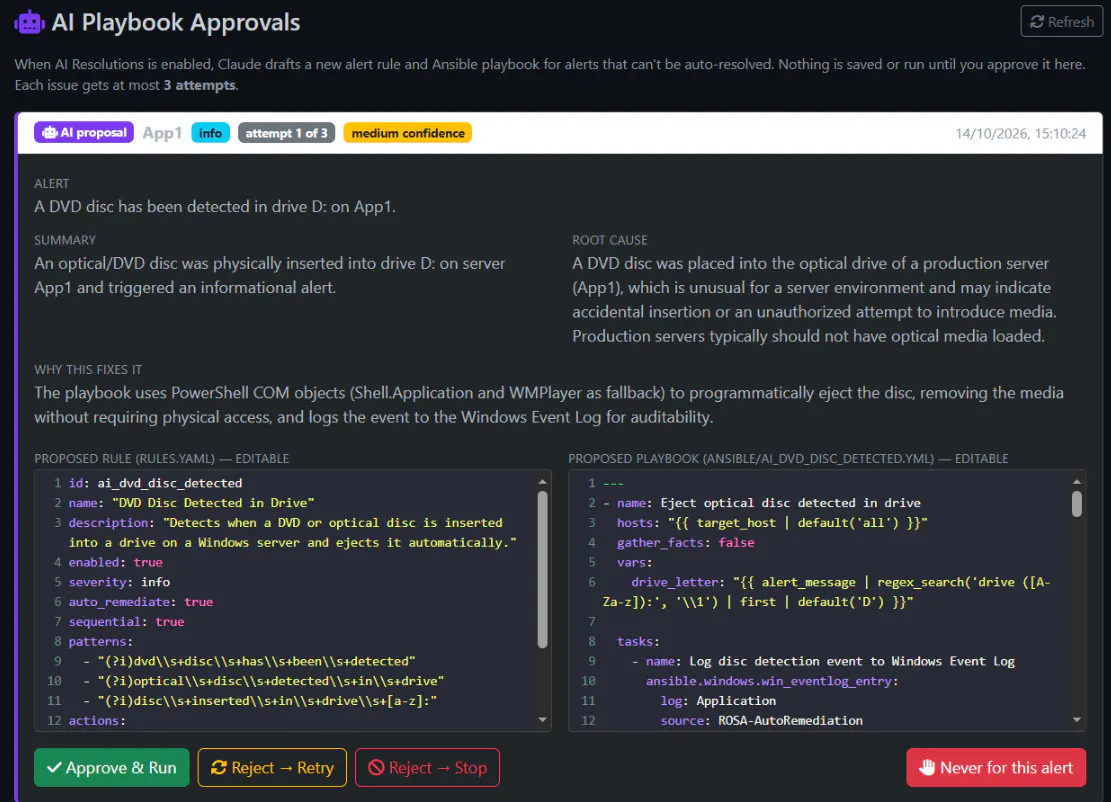Click the alert text about DVD disc in drive D:

click(x=215, y=207)
